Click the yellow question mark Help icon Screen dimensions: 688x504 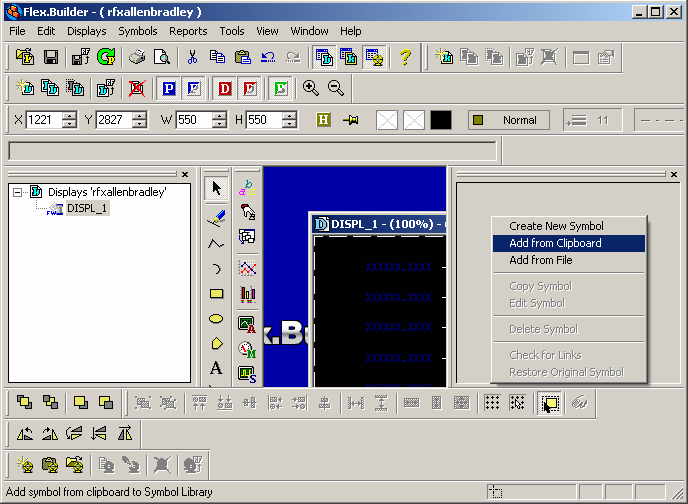[405, 57]
